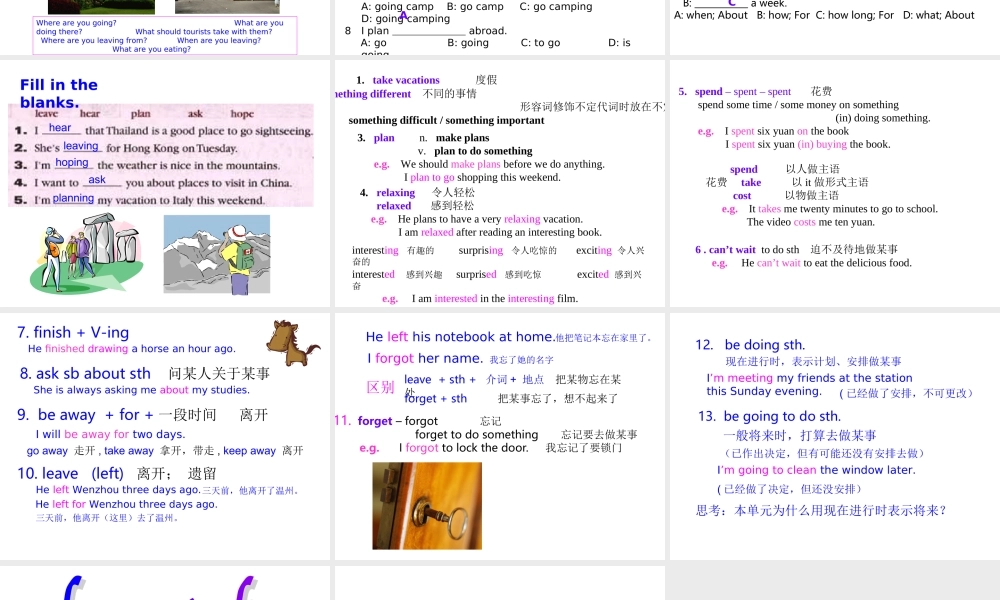Click 'I'm meeting my friends at the station' sentence
This screenshot has height=600, width=1000.
(809, 378)
